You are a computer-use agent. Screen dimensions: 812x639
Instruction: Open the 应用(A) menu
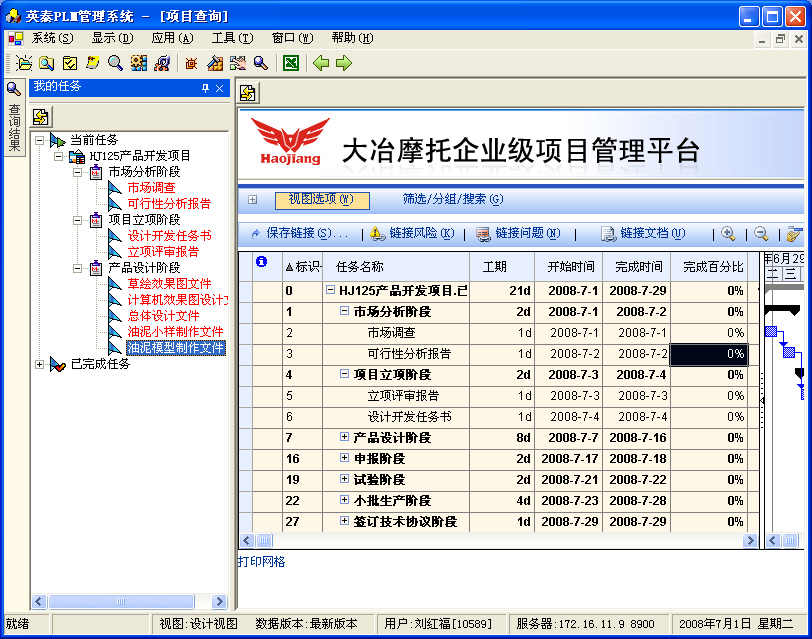(x=172, y=38)
